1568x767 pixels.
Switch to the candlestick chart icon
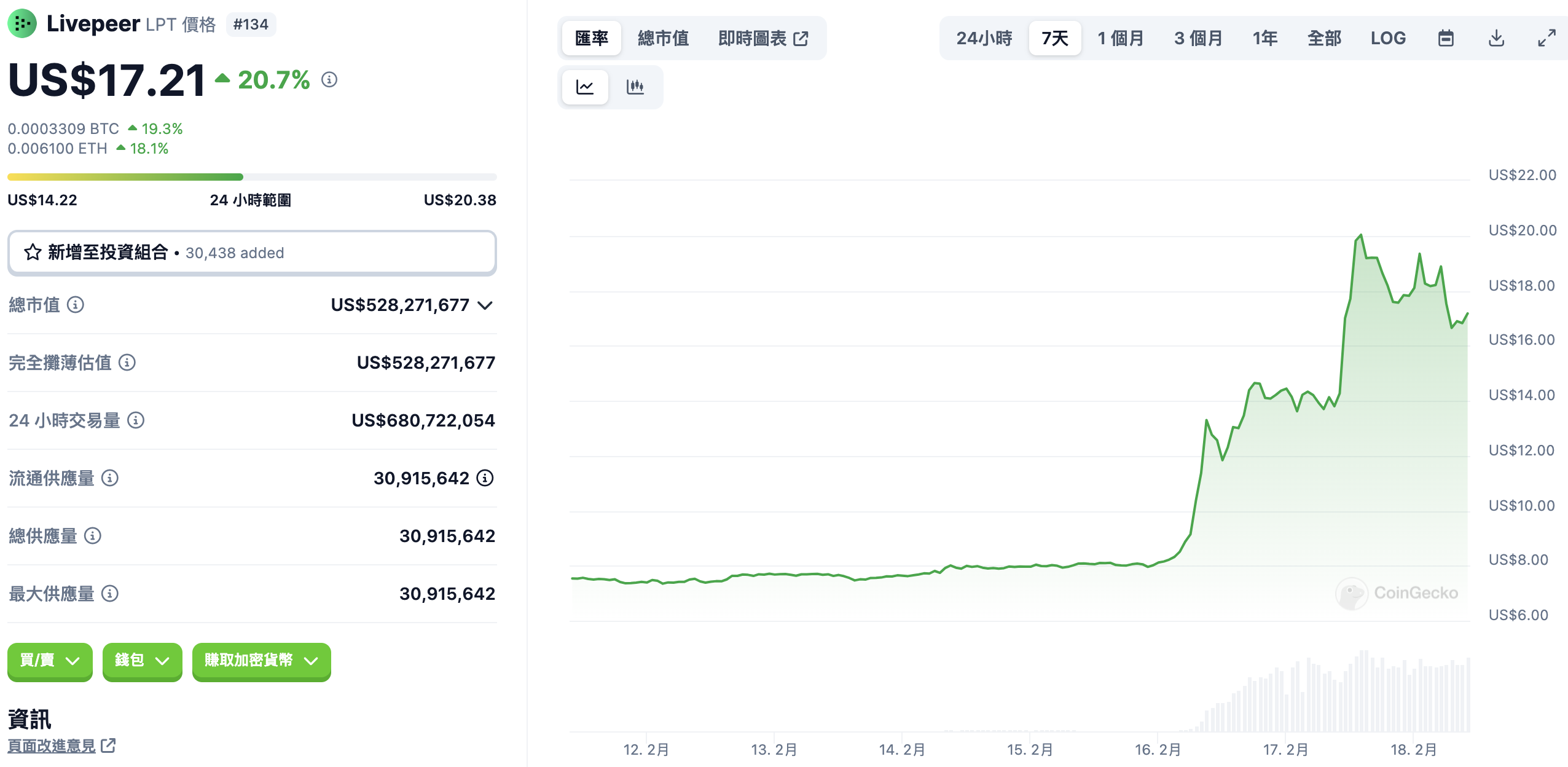(x=635, y=87)
